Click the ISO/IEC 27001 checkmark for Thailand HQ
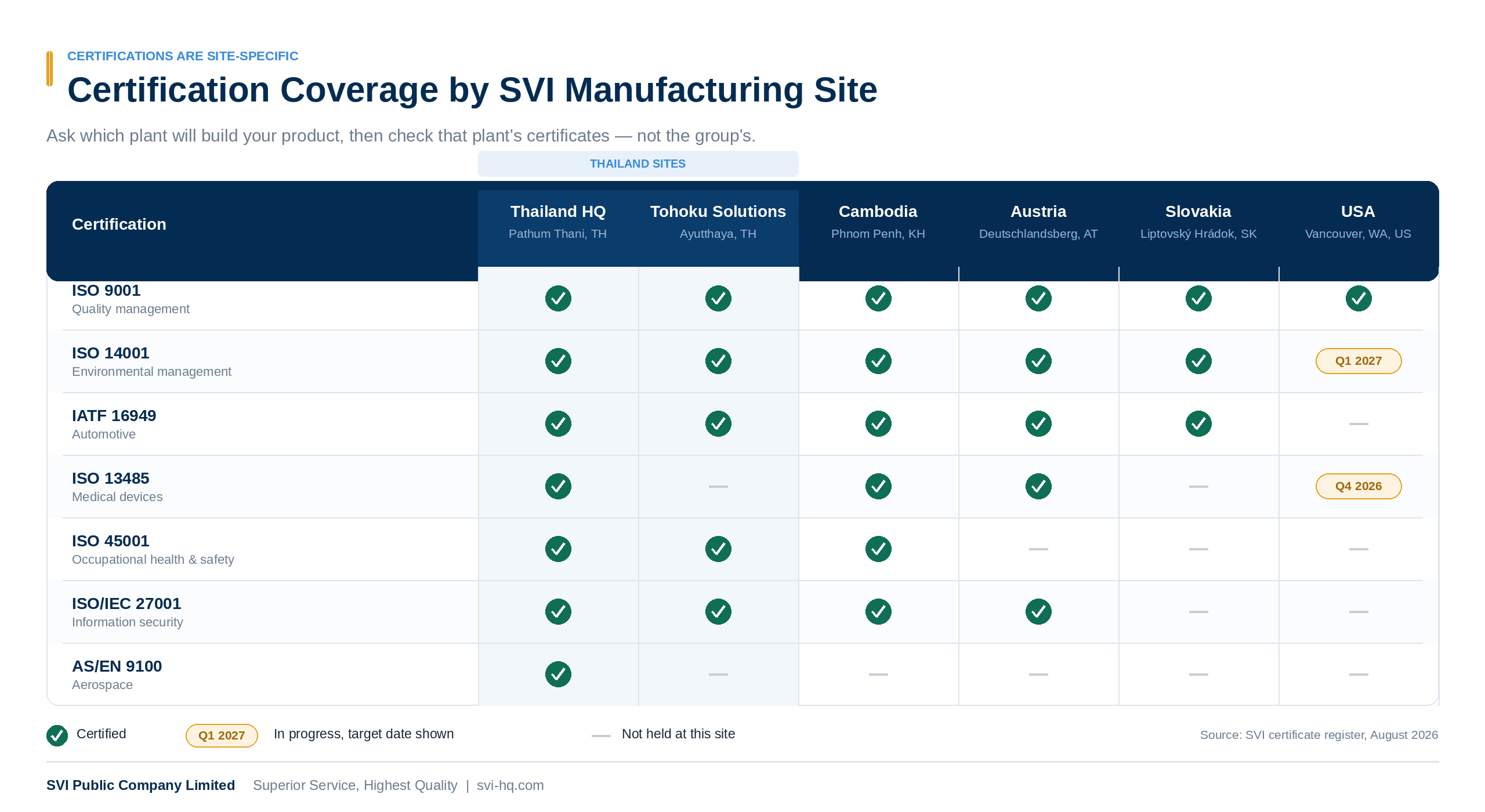The width and height of the screenshot is (1485, 812). point(558,612)
